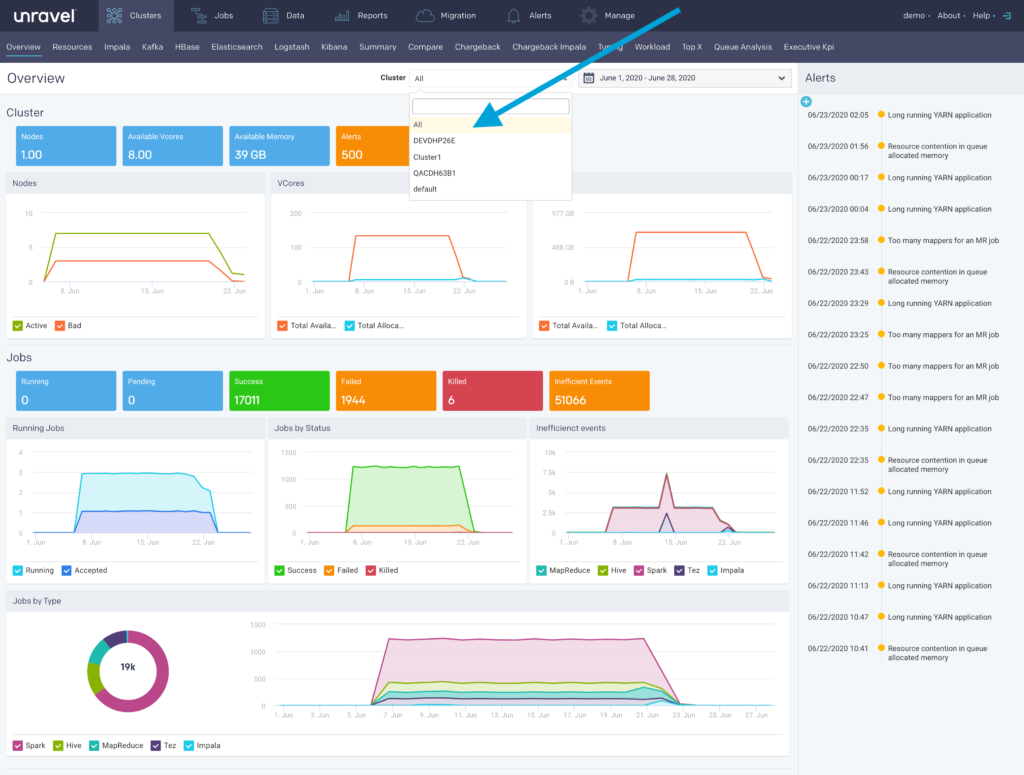1024x775 pixels.
Task: Disable the Impala legend under Jobs by Type
Action: click(x=189, y=745)
